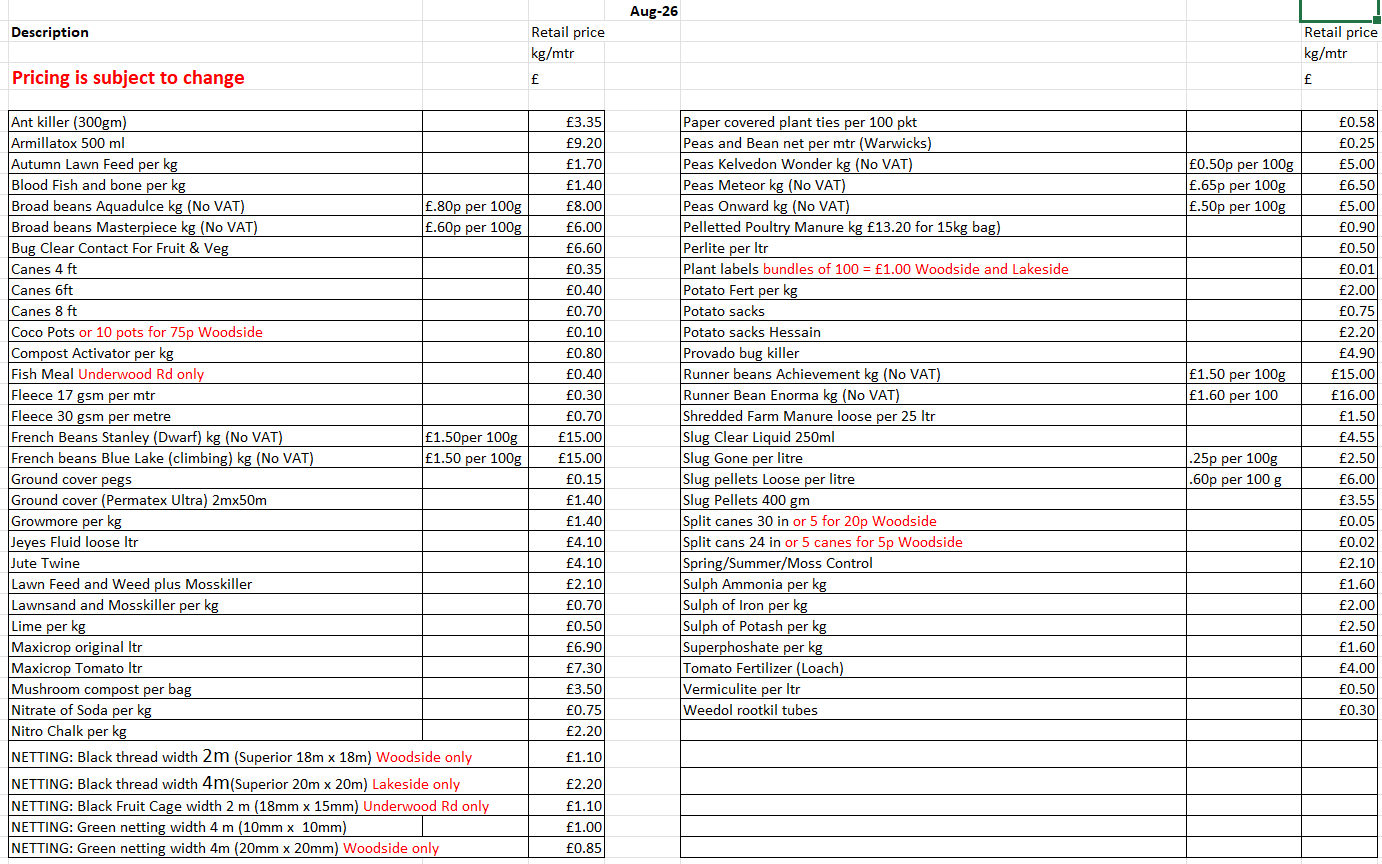Viewport: 1382px width, 864px height.
Task: Select the Description header cell
Action: [x=216, y=32]
